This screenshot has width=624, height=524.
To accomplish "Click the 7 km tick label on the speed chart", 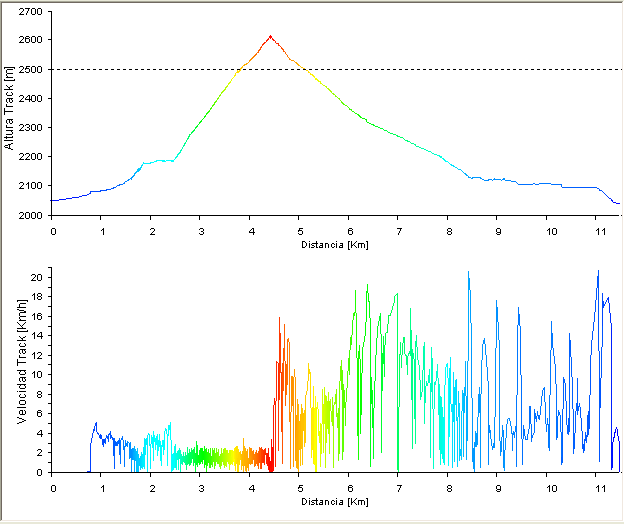I will [399, 489].
